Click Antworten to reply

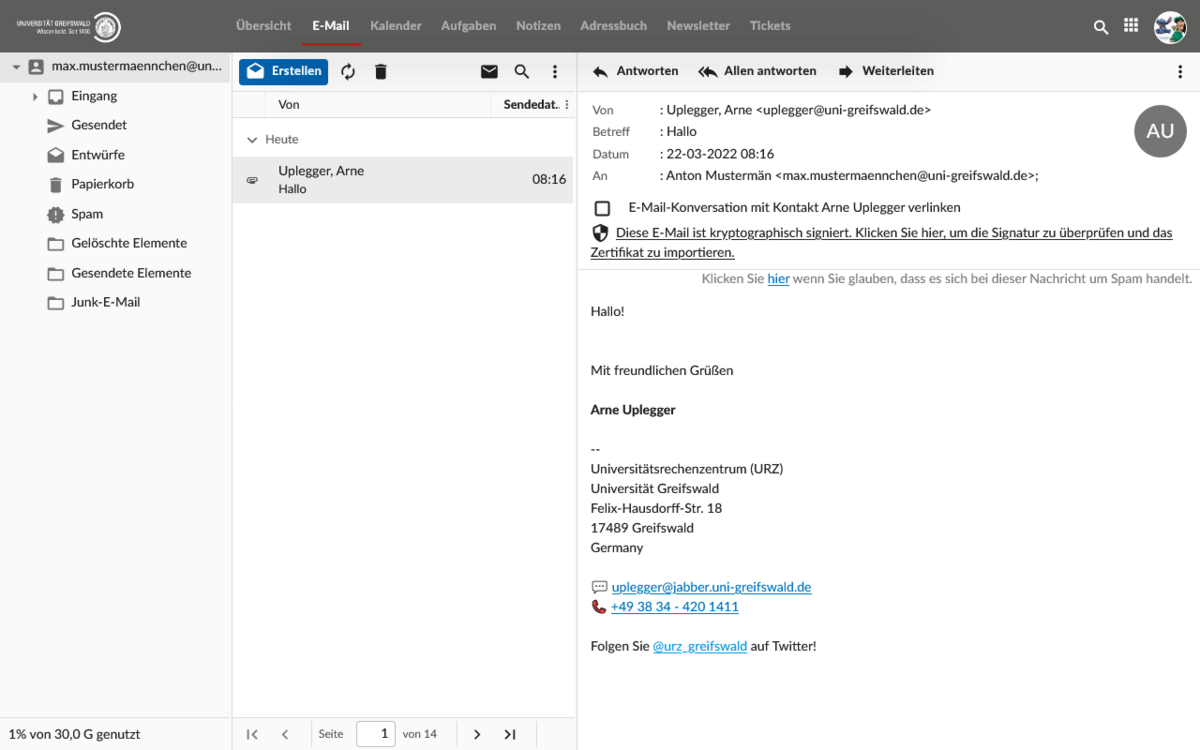pyautogui.click(x=636, y=71)
